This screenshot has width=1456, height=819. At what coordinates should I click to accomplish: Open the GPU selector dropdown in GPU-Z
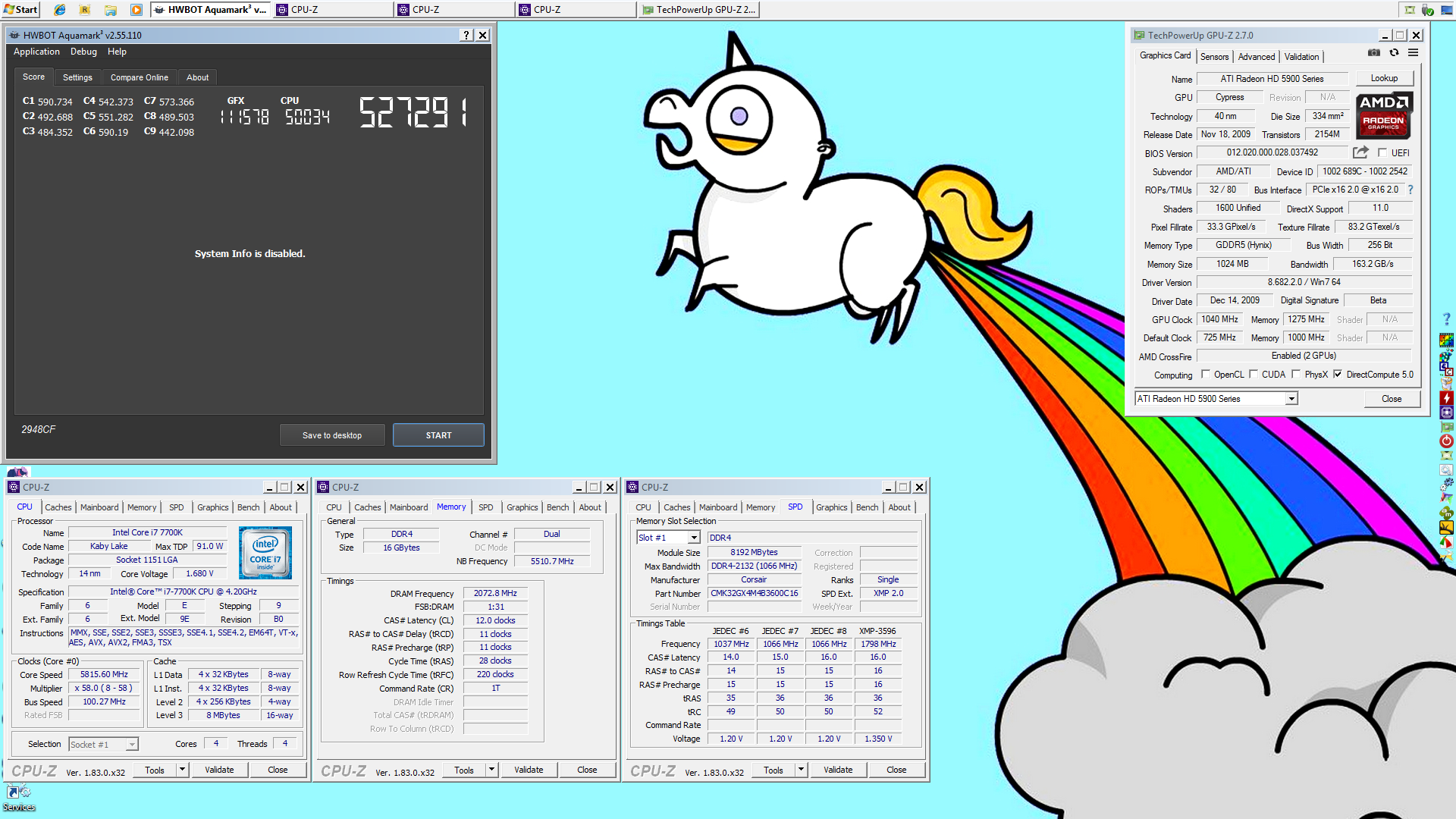tap(1291, 399)
